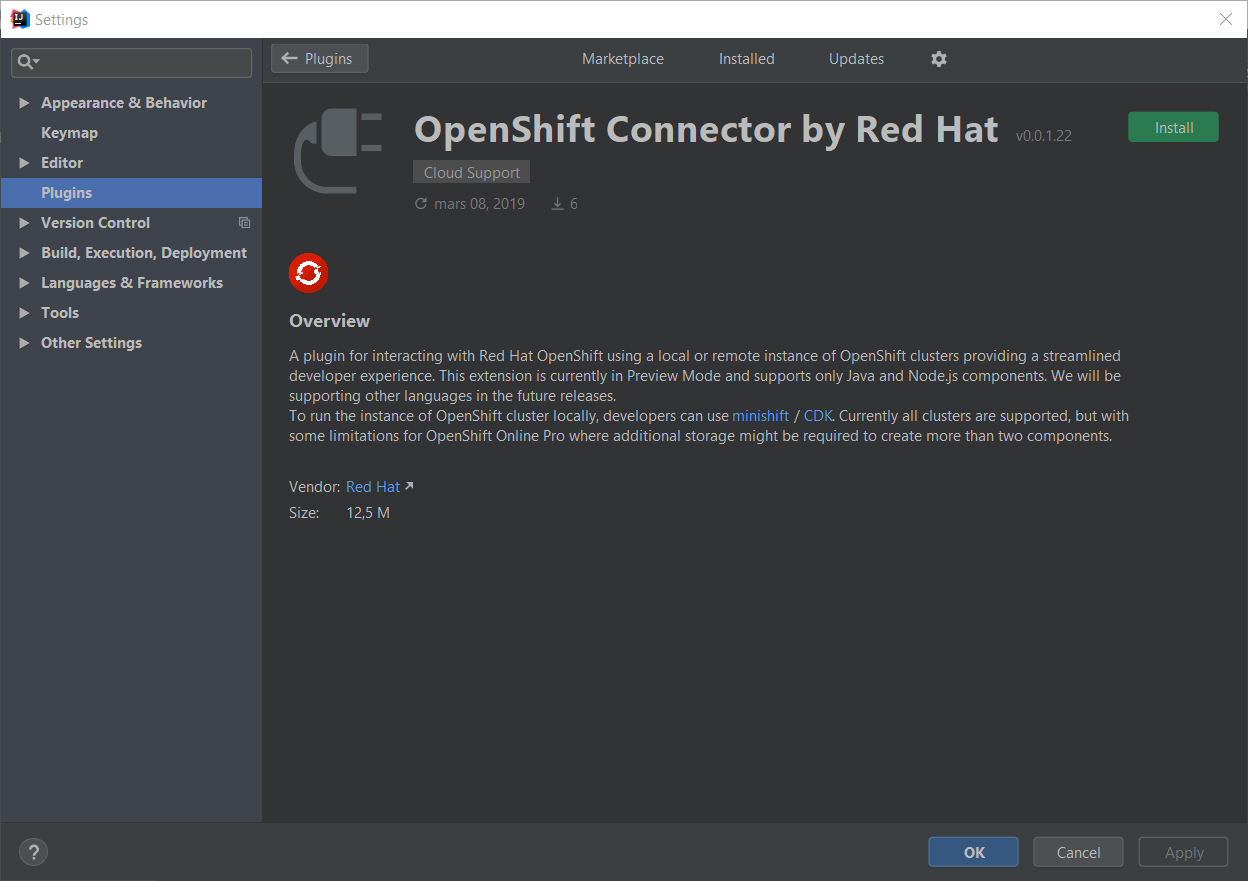Viewport: 1248px width, 881px height.
Task: Switch to the Marketplace tab
Action: (622, 59)
